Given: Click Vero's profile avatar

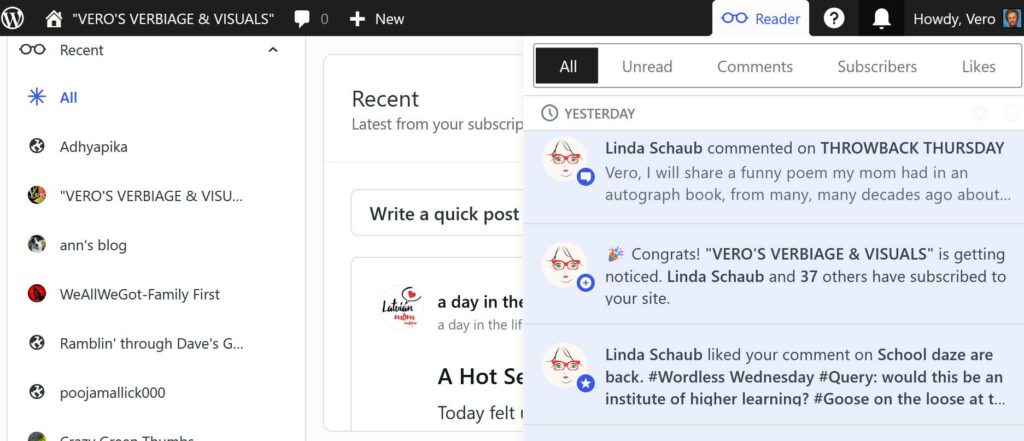Looking at the screenshot, I should (x=1012, y=18).
